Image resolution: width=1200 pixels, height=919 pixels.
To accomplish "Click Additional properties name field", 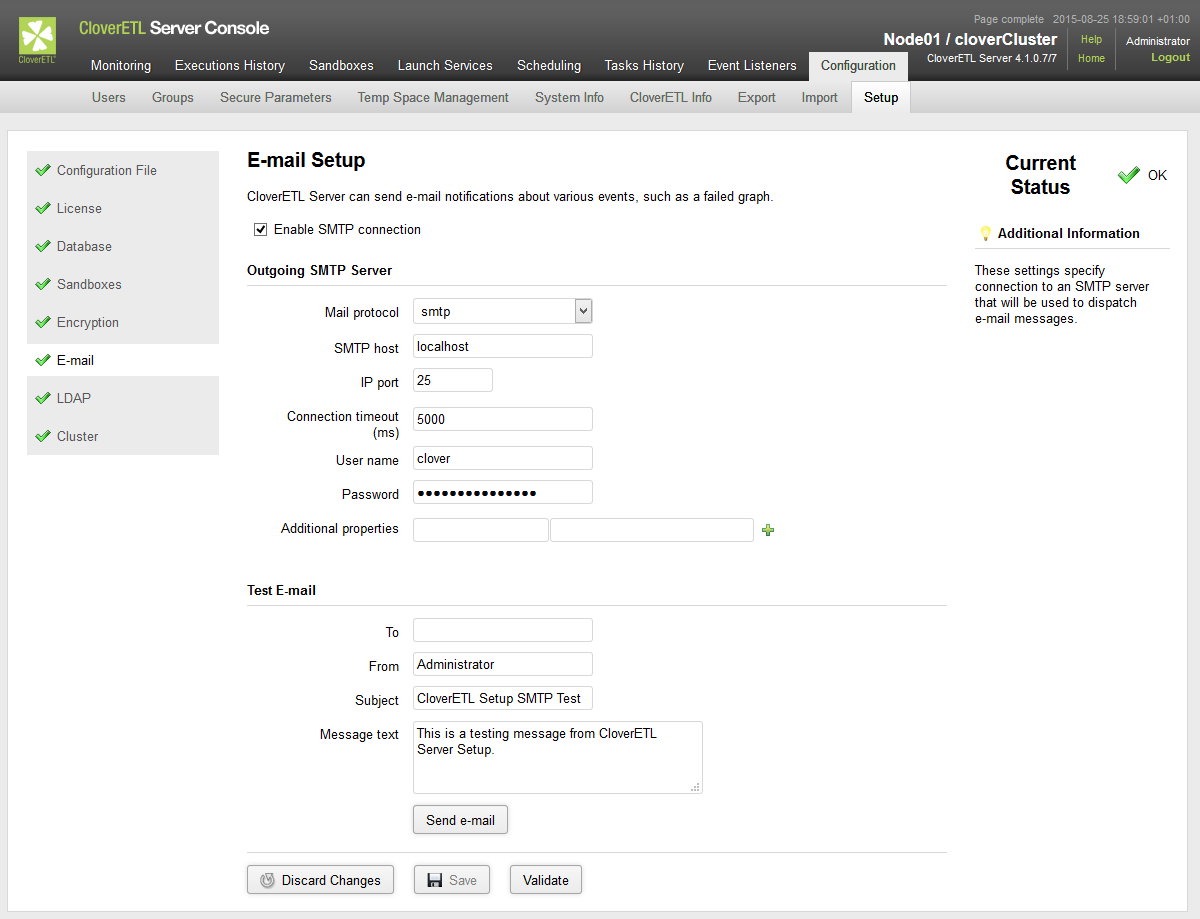I will click(481, 530).
